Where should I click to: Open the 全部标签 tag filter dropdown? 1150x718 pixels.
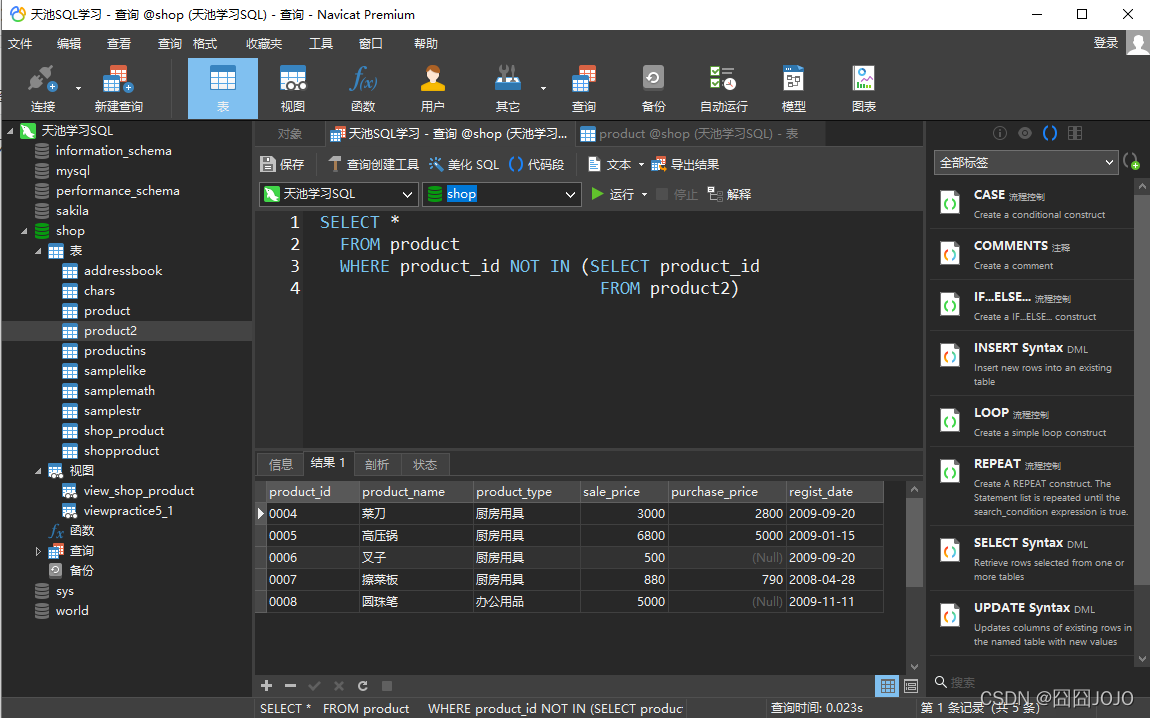pos(1025,163)
